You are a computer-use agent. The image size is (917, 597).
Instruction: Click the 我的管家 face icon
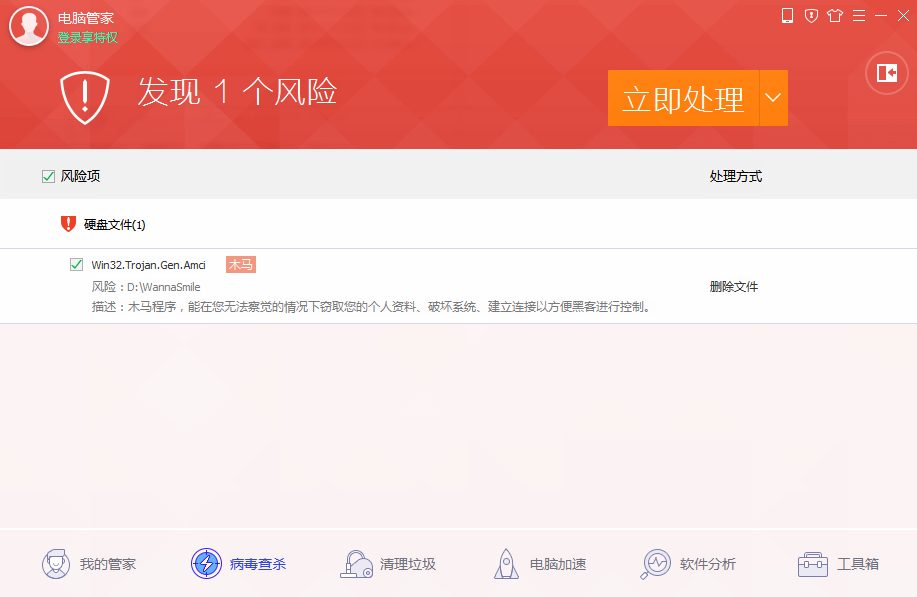click(56, 564)
